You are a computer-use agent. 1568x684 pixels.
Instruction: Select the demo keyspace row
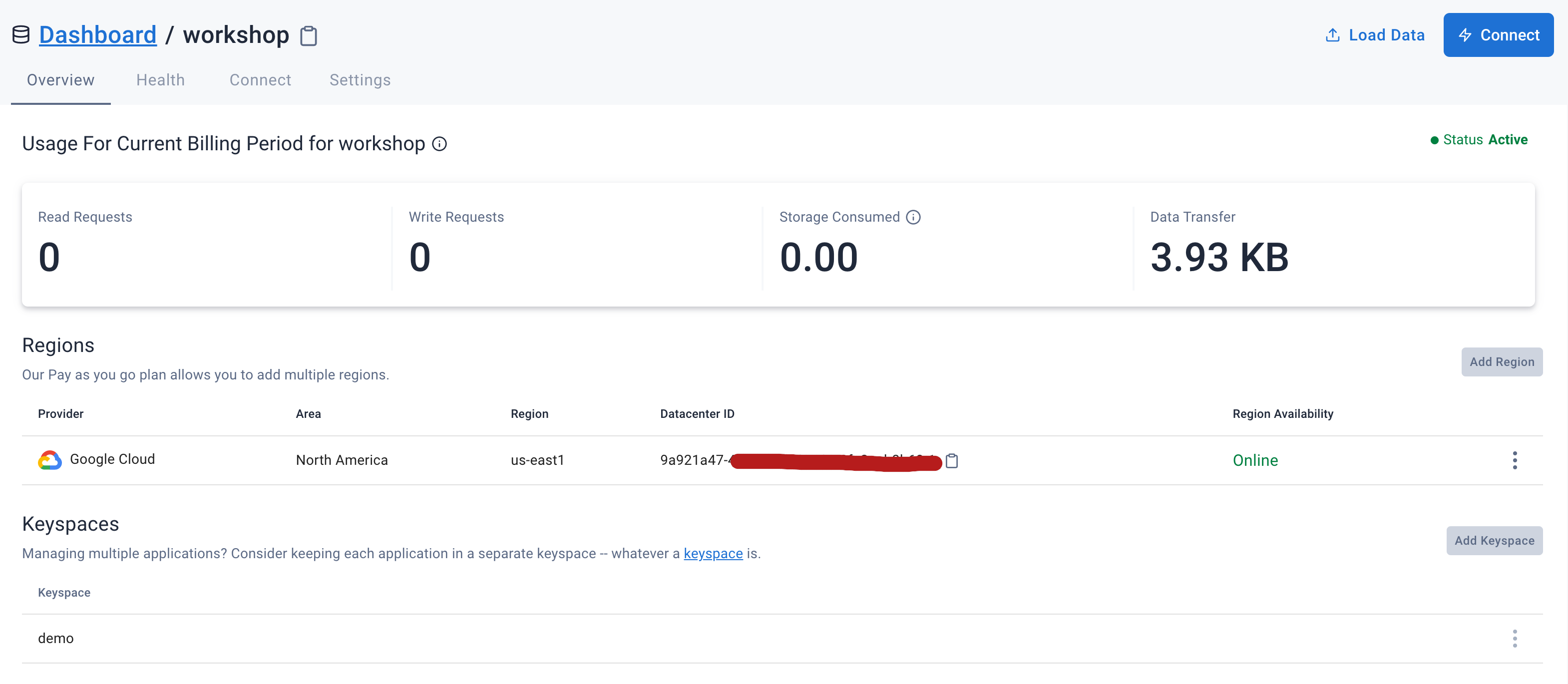(56, 639)
